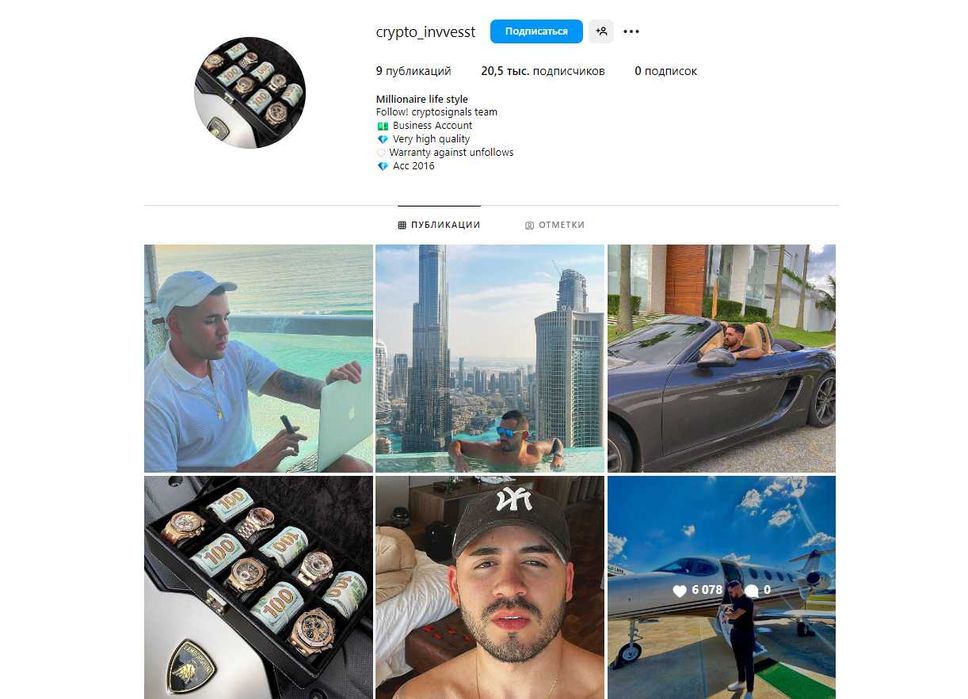Screen dimensions: 968x699
Task: Click the grid icon beside ПУБЛИКАЦИИ
Action: tap(402, 225)
